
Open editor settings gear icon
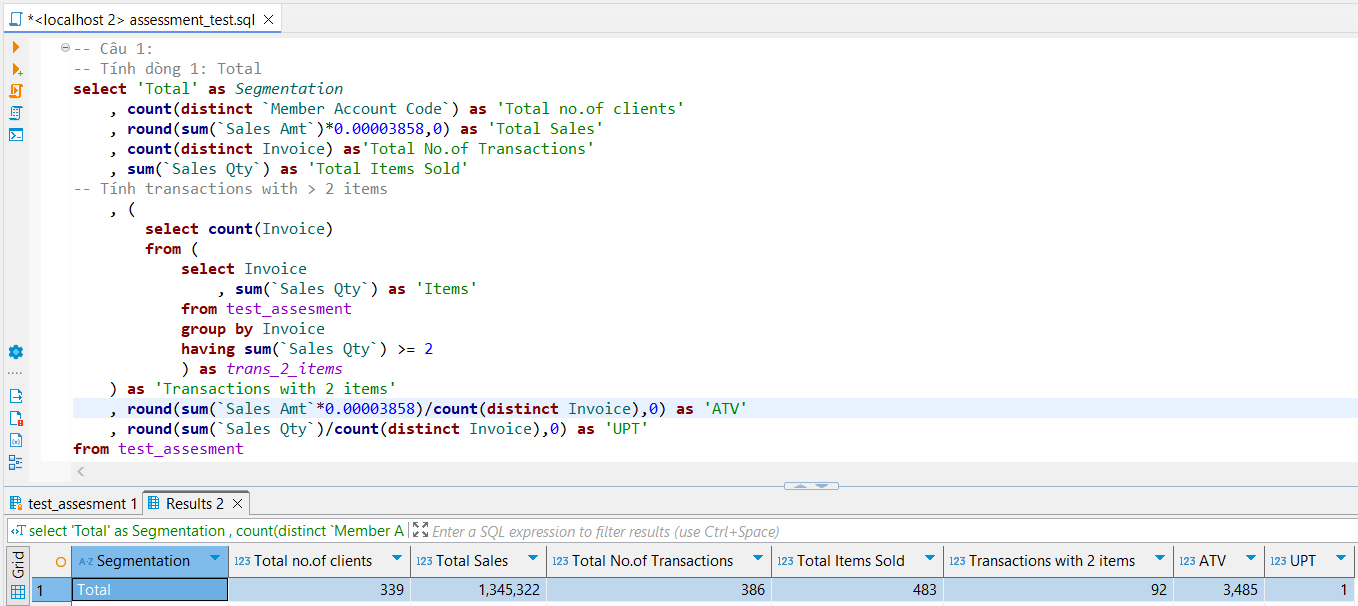click(x=16, y=352)
